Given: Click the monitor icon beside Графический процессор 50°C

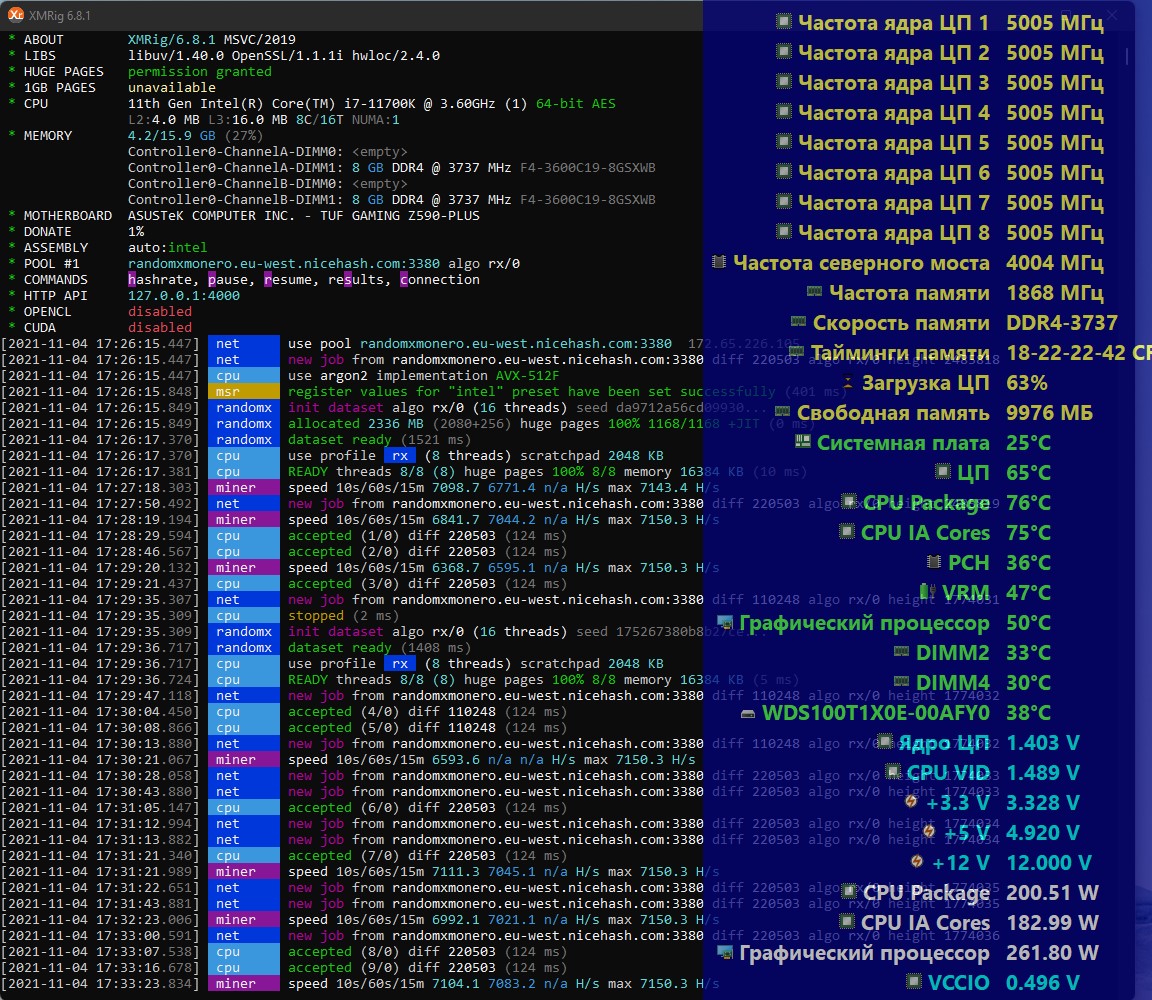Looking at the screenshot, I should [x=725, y=622].
